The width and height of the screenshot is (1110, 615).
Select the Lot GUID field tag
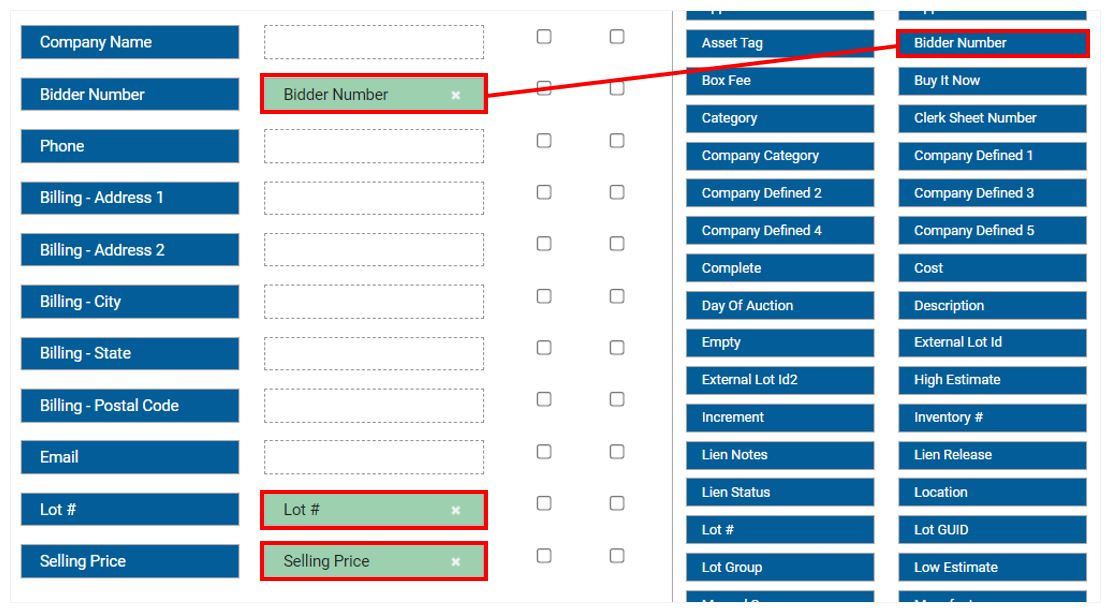(x=992, y=530)
